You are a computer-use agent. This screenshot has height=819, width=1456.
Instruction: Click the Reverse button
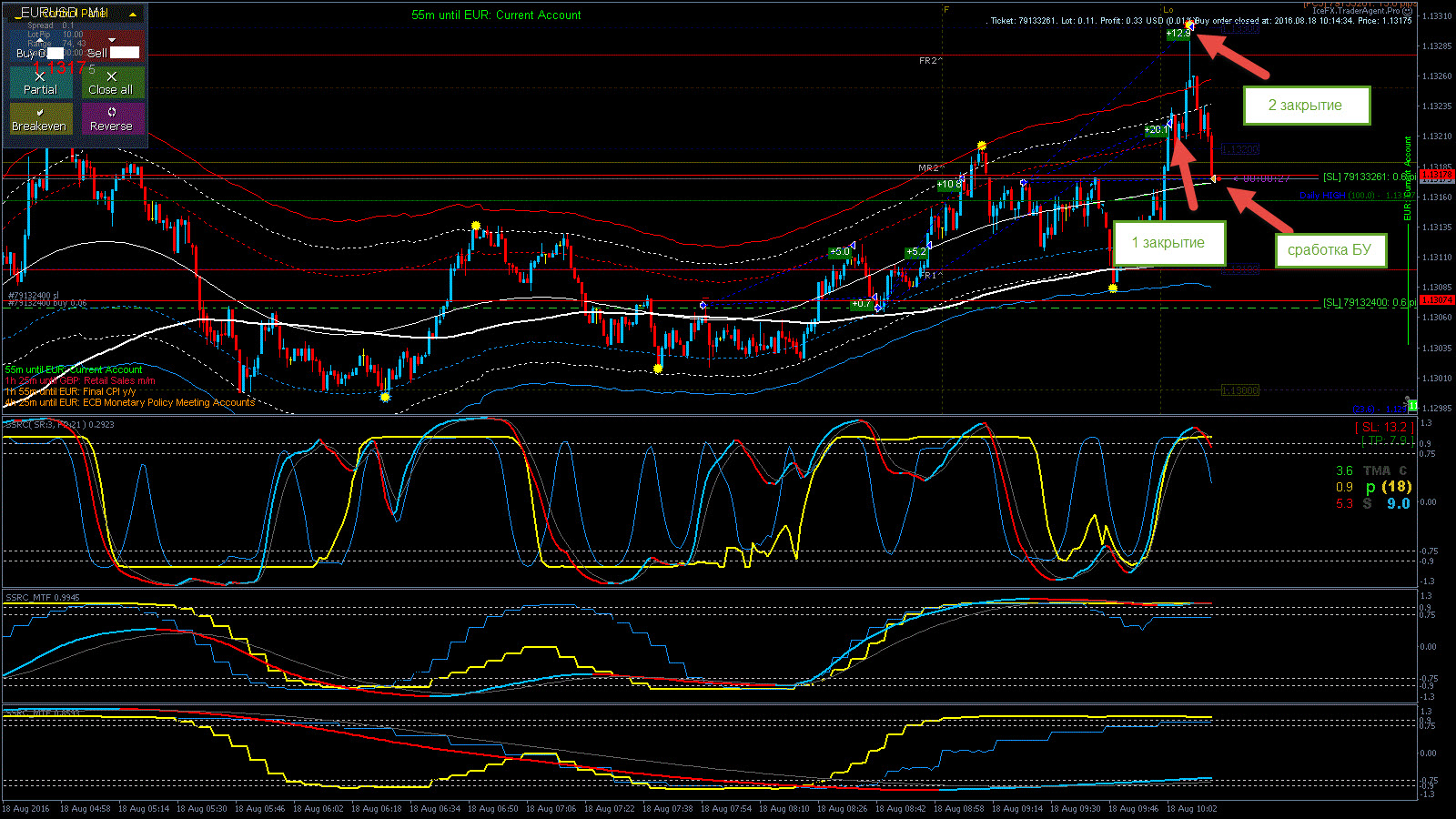coord(112,118)
